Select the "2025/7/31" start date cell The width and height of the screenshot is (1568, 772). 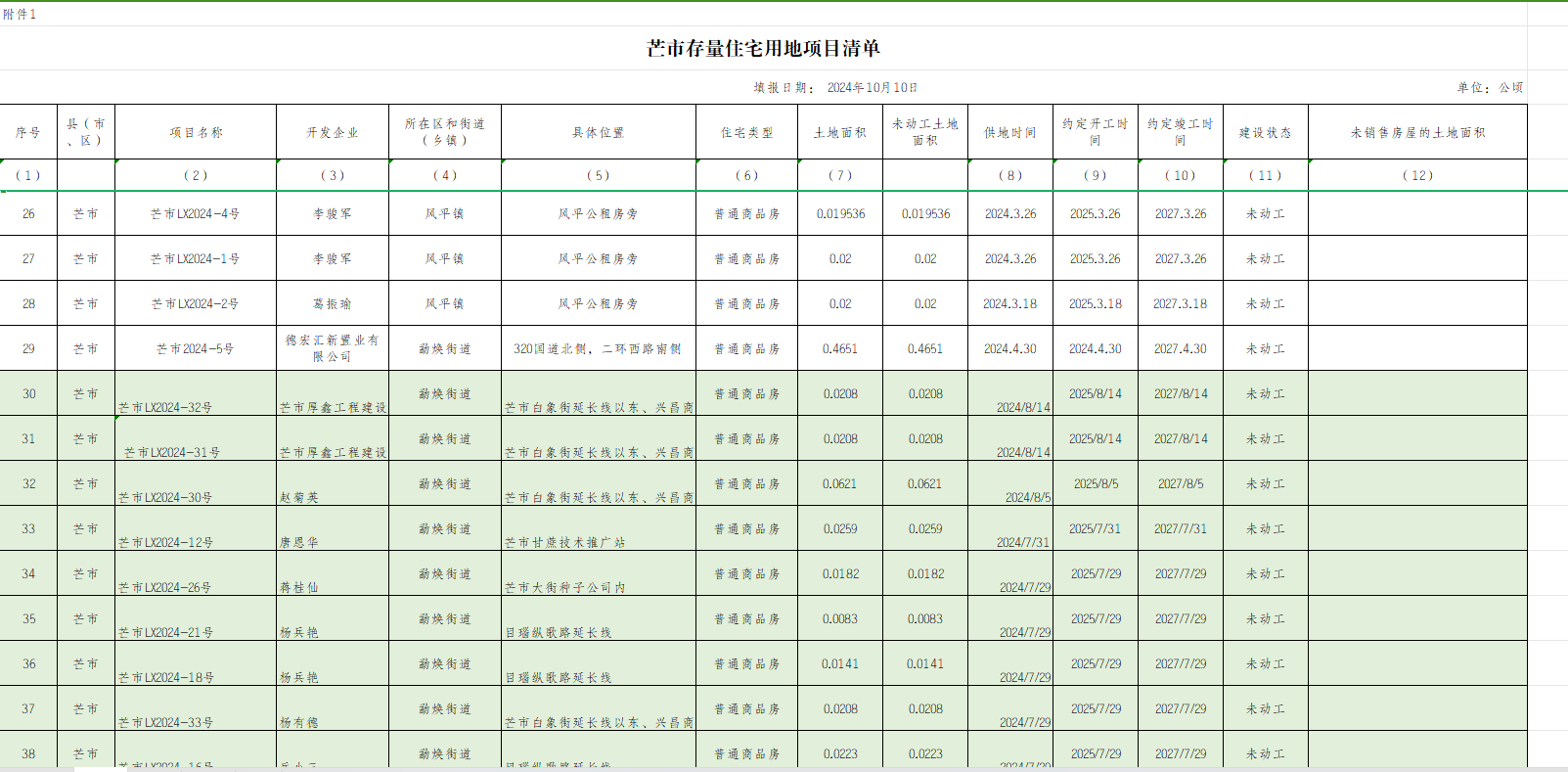(1096, 528)
